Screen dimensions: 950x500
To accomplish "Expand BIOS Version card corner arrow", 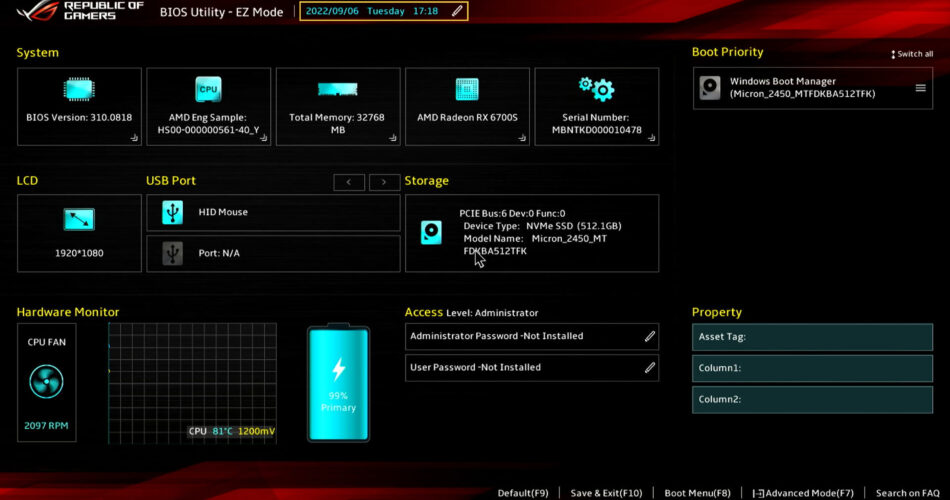I will coord(134,138).
